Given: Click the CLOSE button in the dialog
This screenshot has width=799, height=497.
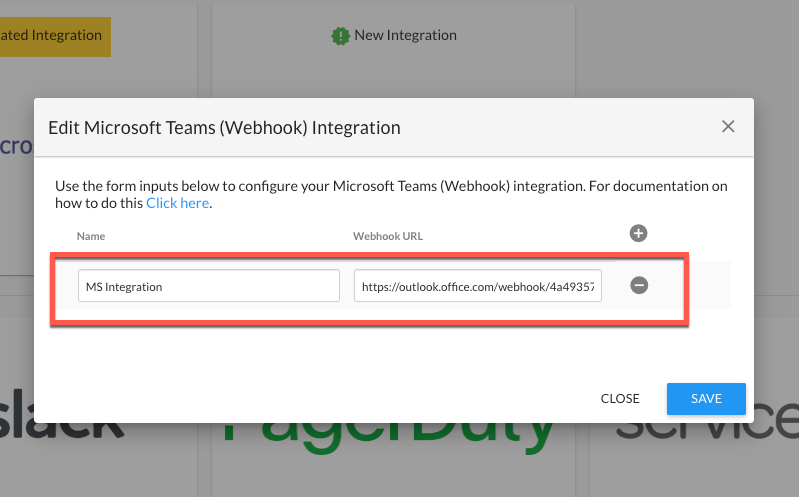Looking at the screenshot, I should 620,399.
